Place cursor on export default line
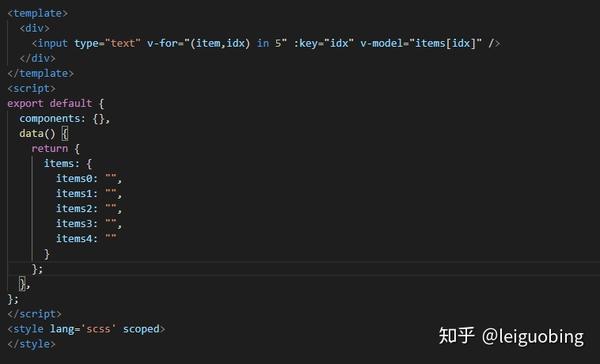The image size is (600, 364). (55, 103)
